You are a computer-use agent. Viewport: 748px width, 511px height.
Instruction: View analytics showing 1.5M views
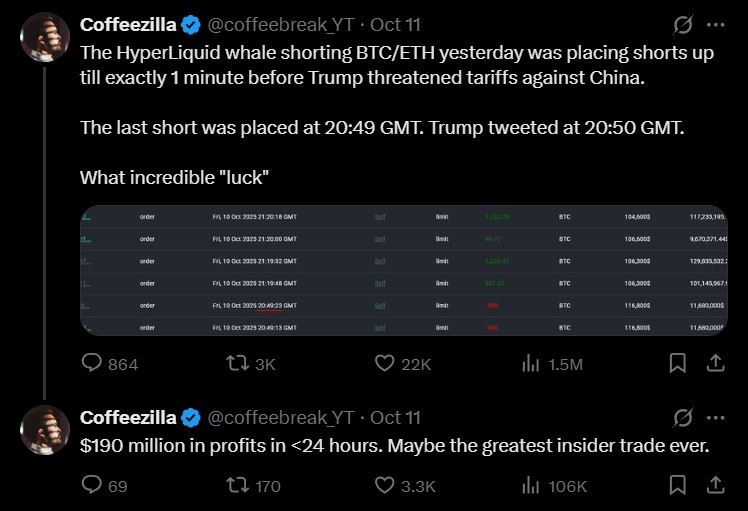point(531,364)
